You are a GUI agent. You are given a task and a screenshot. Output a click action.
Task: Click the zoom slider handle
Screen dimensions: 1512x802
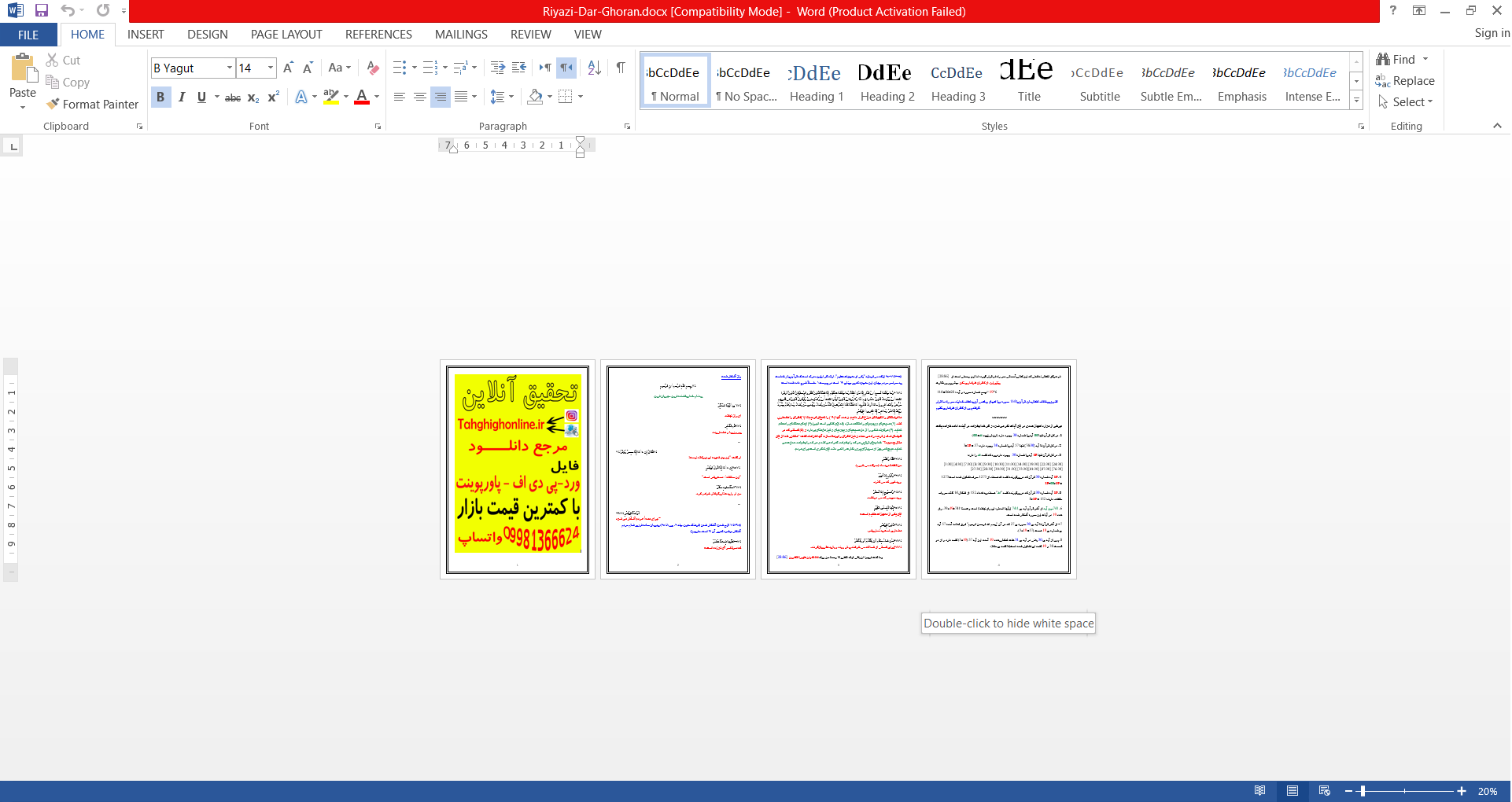[x=1363, y=791]
